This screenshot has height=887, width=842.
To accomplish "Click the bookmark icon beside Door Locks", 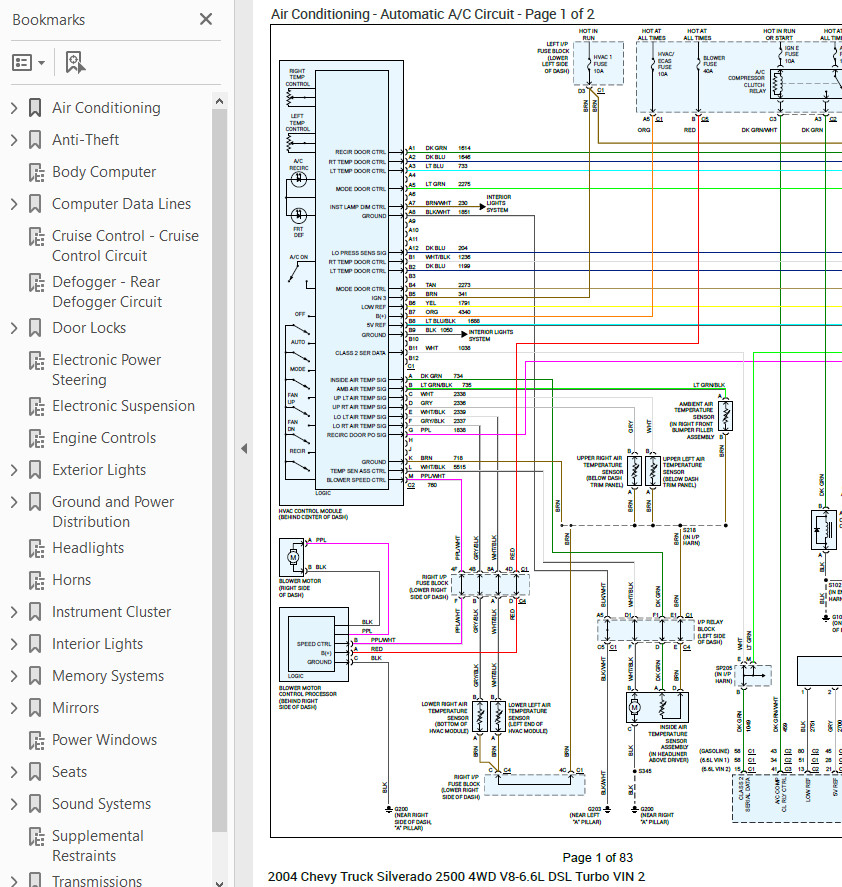I will click(34, 327).
